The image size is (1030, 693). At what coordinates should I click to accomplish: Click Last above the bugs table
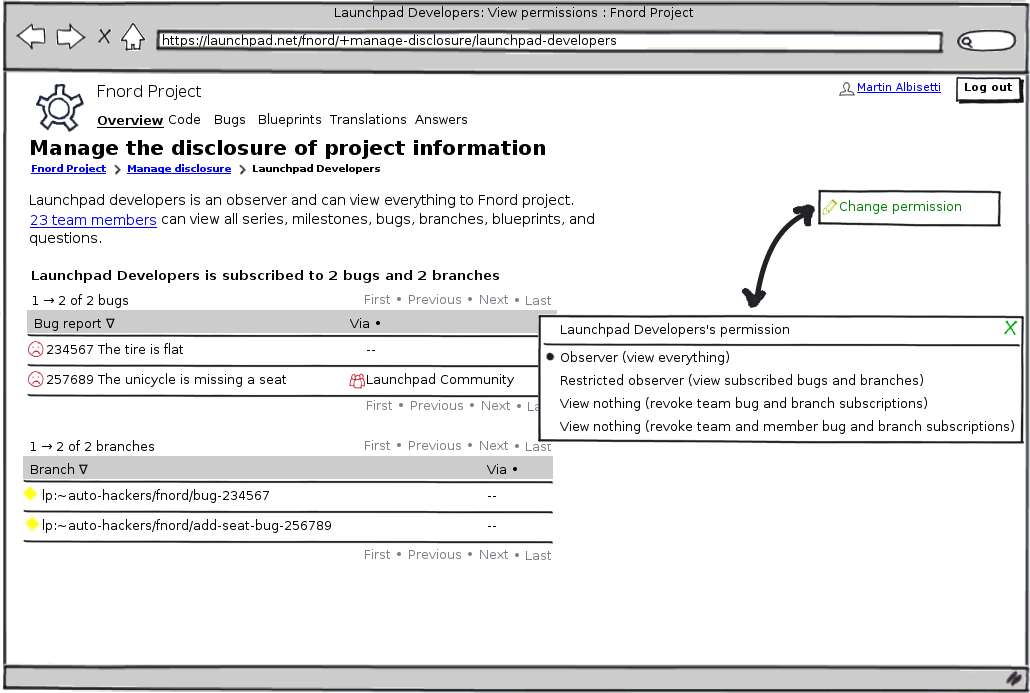[x=537, y=301]
